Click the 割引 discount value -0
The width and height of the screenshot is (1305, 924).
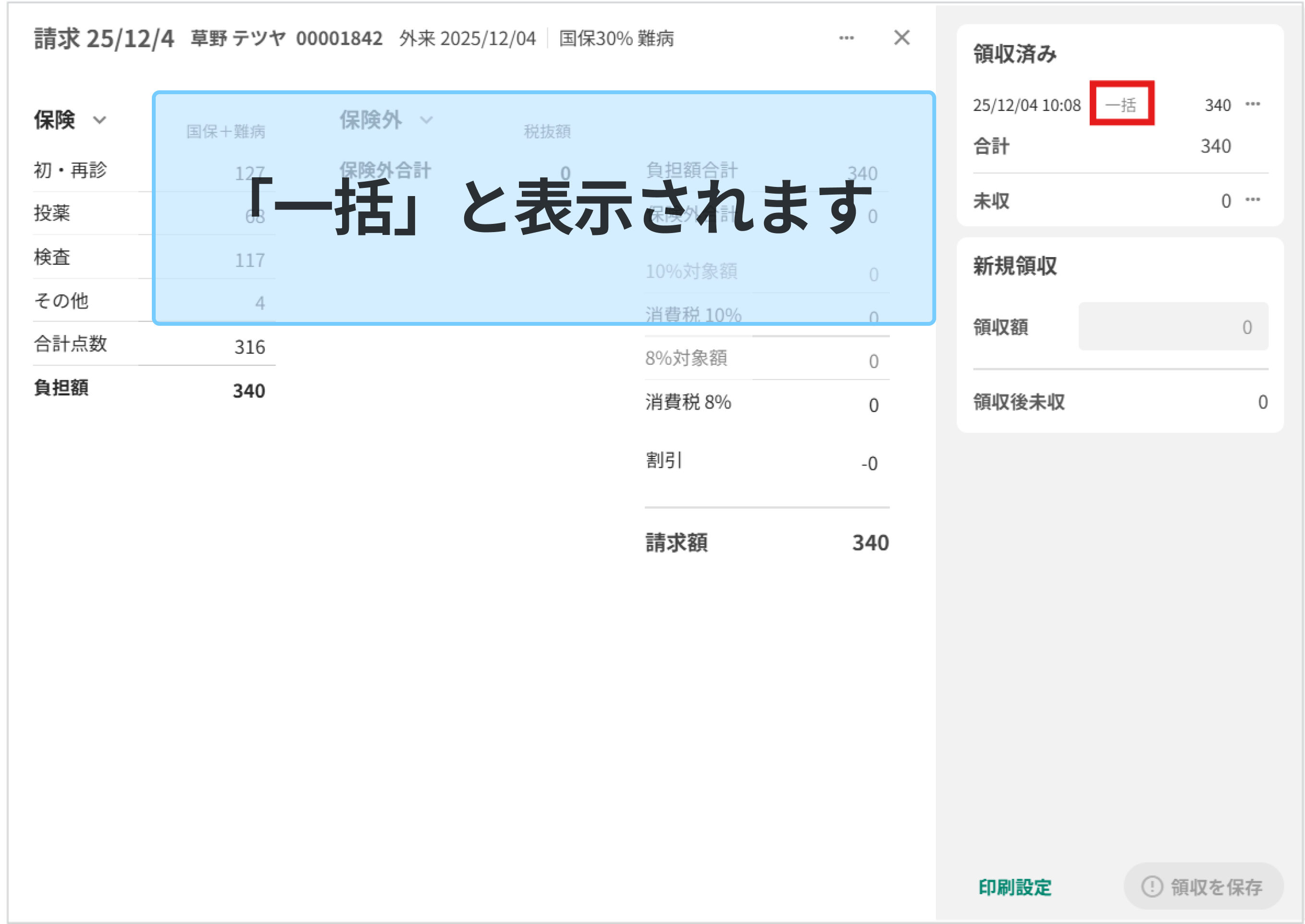point(869,464)
